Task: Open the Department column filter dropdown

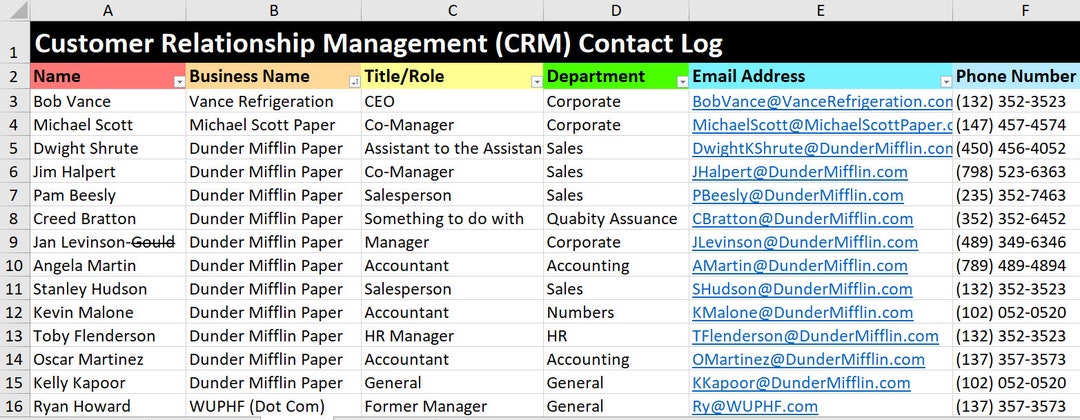Action: click(683, 82)
